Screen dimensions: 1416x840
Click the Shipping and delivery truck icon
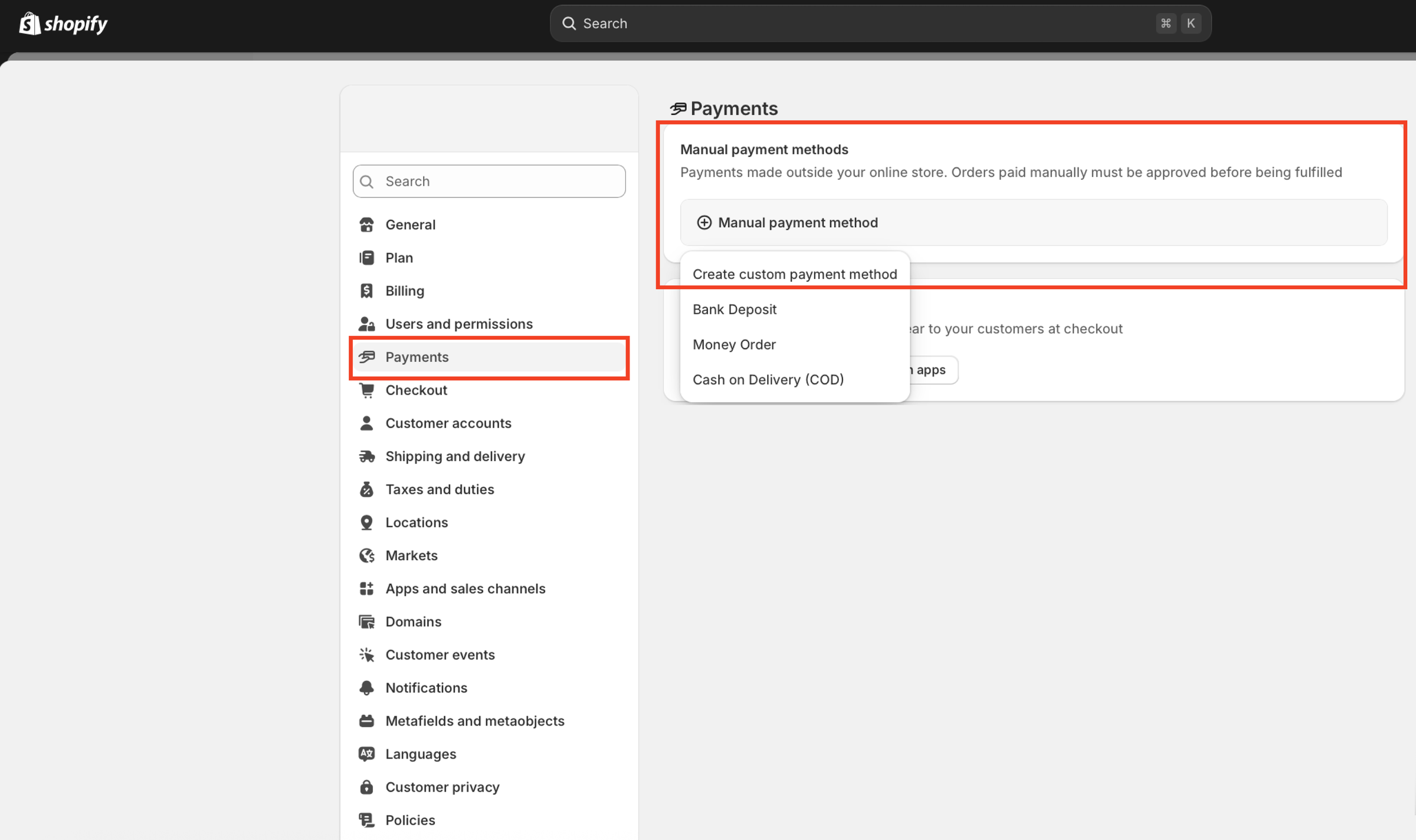[x=366, y=456]
